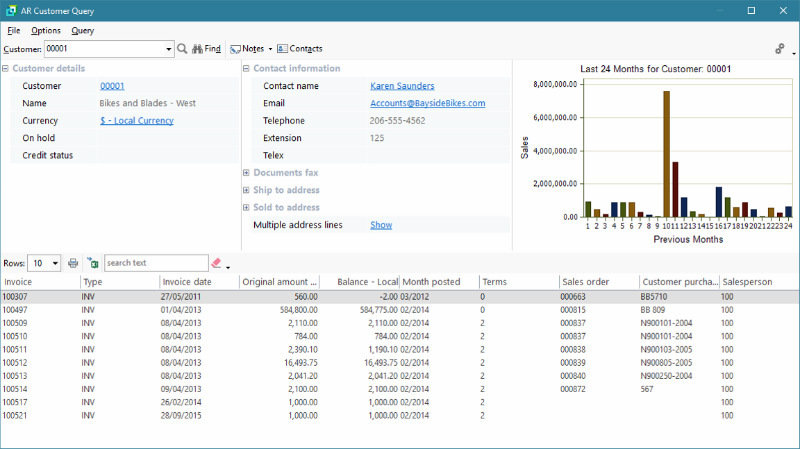800x449 pixels.
Task: Sort by the Month posted column header
Action: point(439,282)
